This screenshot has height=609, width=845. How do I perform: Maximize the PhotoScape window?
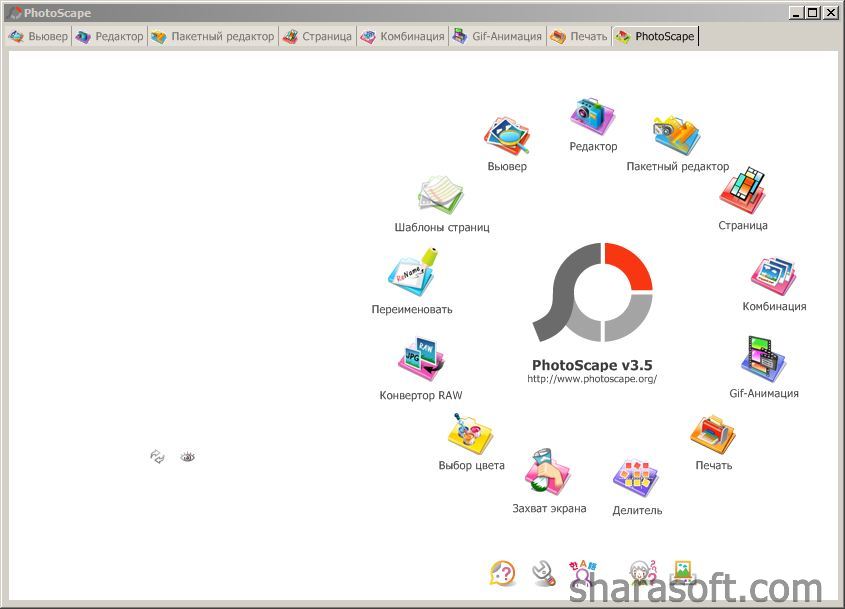click(813, 12)
